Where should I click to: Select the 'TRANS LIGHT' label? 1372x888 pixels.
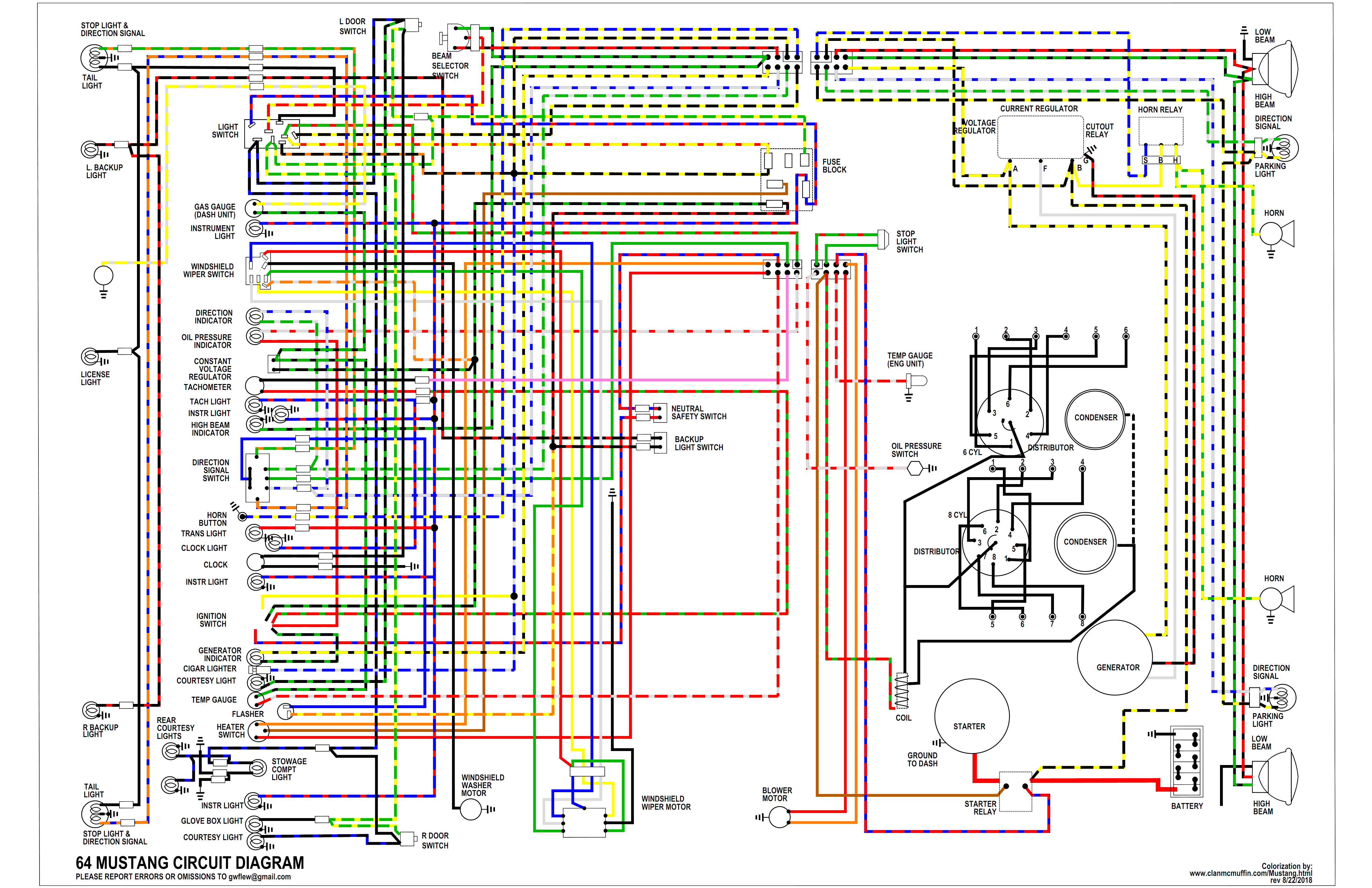coord(203,534)
